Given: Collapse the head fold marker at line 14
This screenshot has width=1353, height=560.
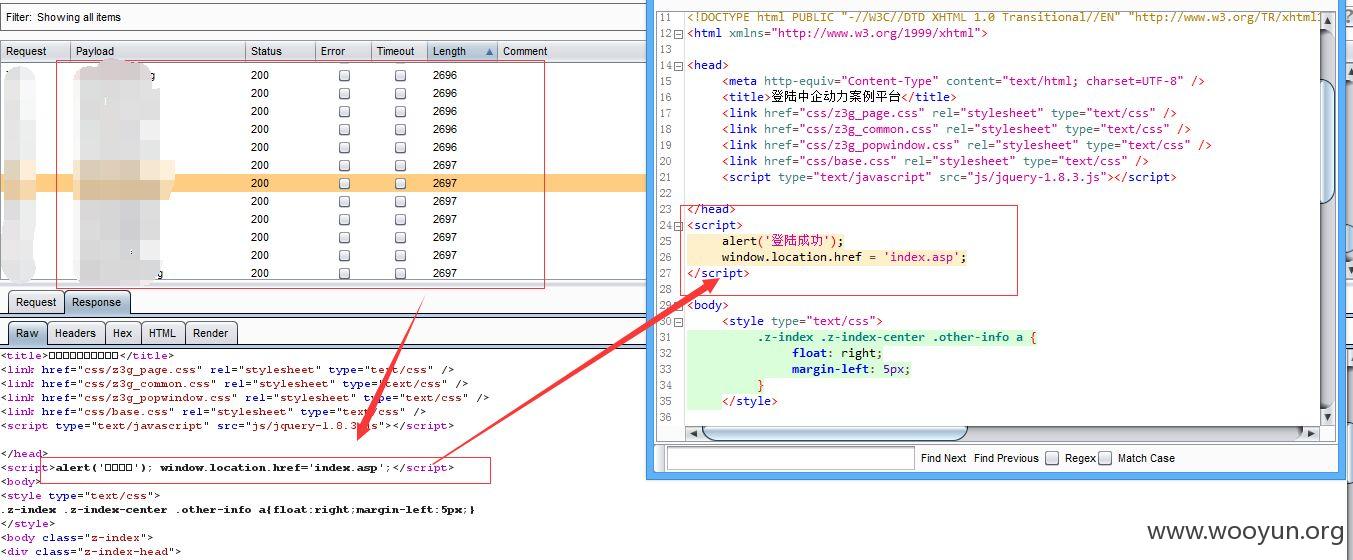Looking at the screenshot, I should click(x=679, y=65).
